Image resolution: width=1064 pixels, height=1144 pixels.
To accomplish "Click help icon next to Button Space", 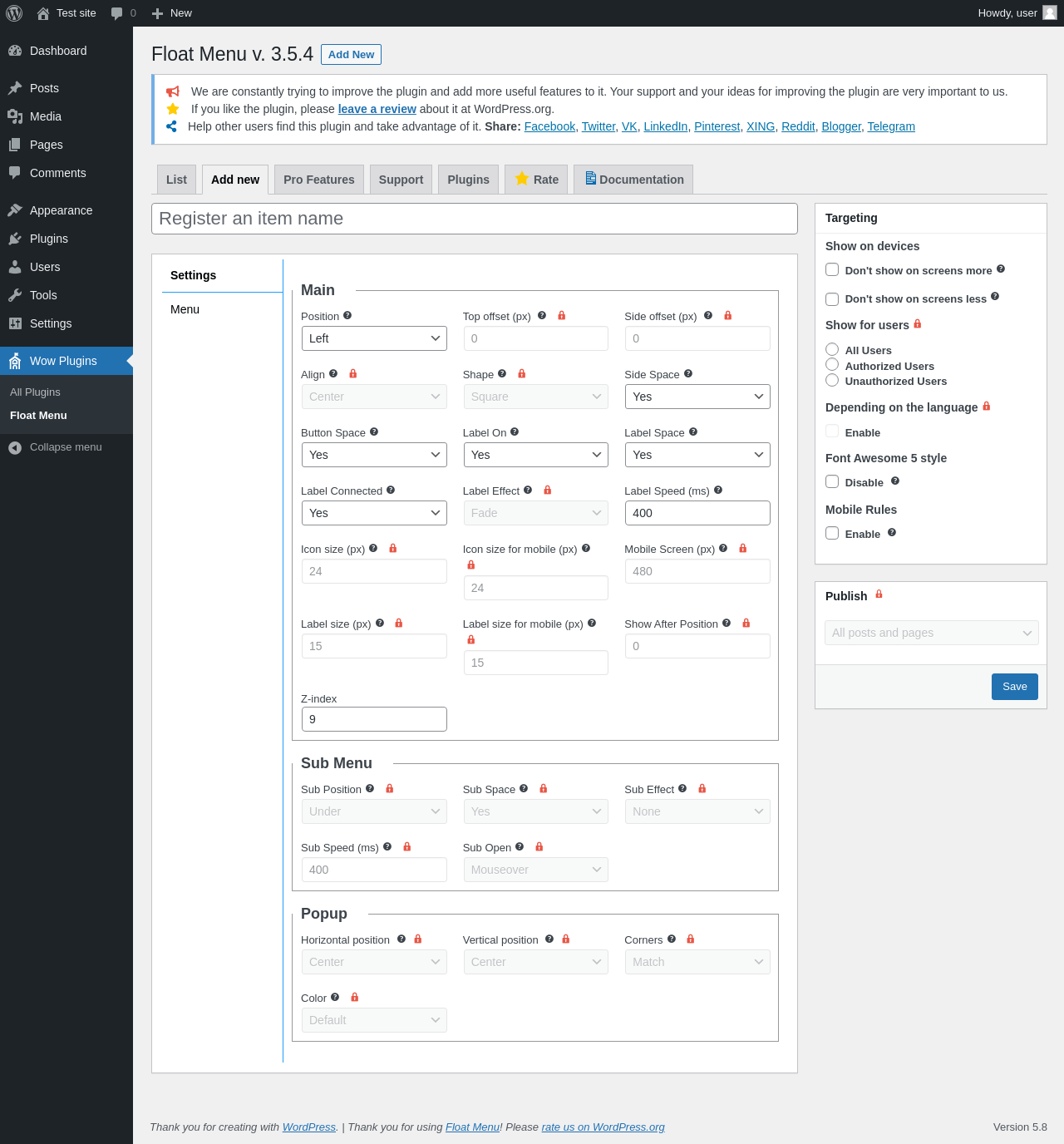I will pos(374,431).
